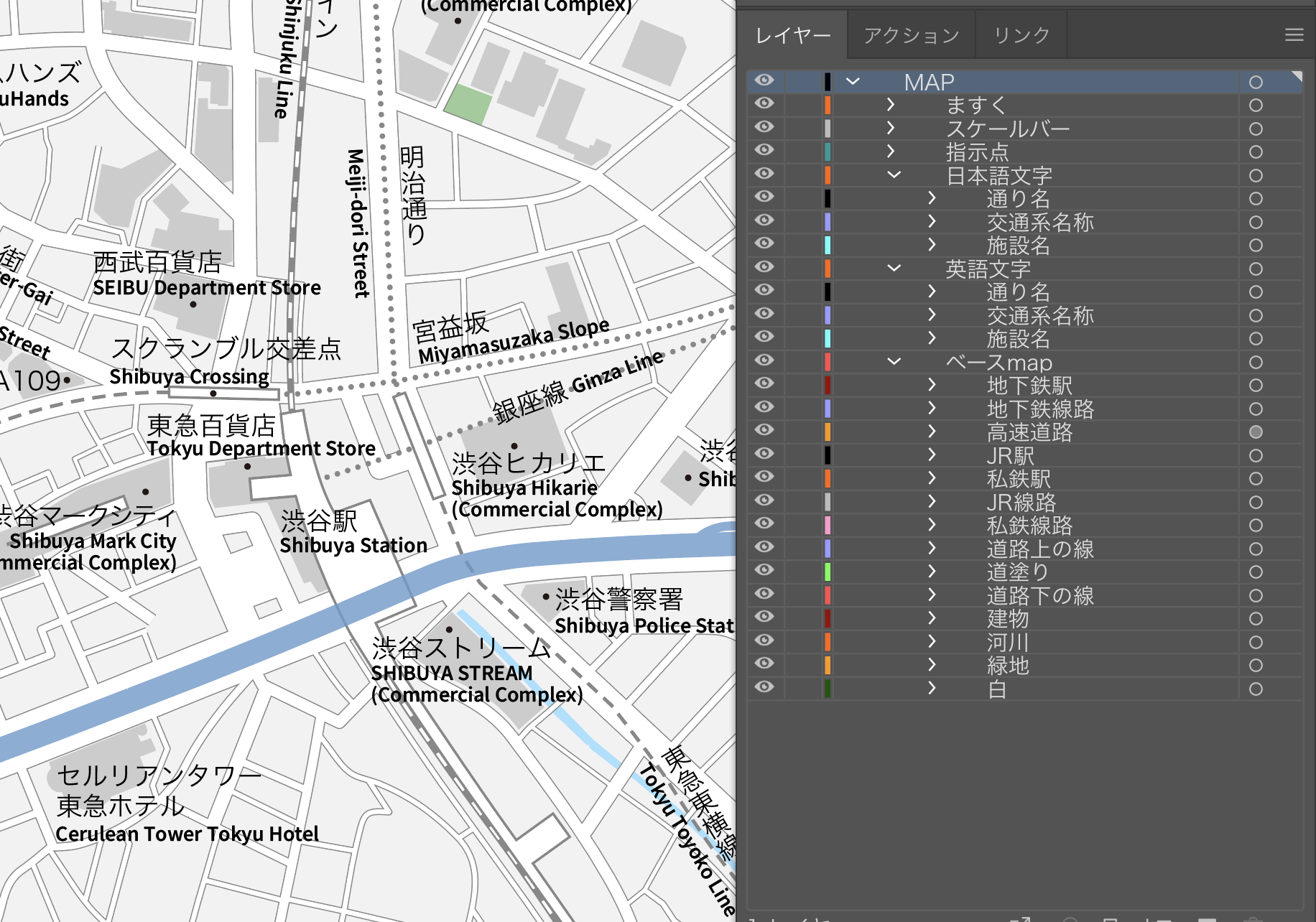Collapse the 日本語文字 layer group

(x=894, y=174)
